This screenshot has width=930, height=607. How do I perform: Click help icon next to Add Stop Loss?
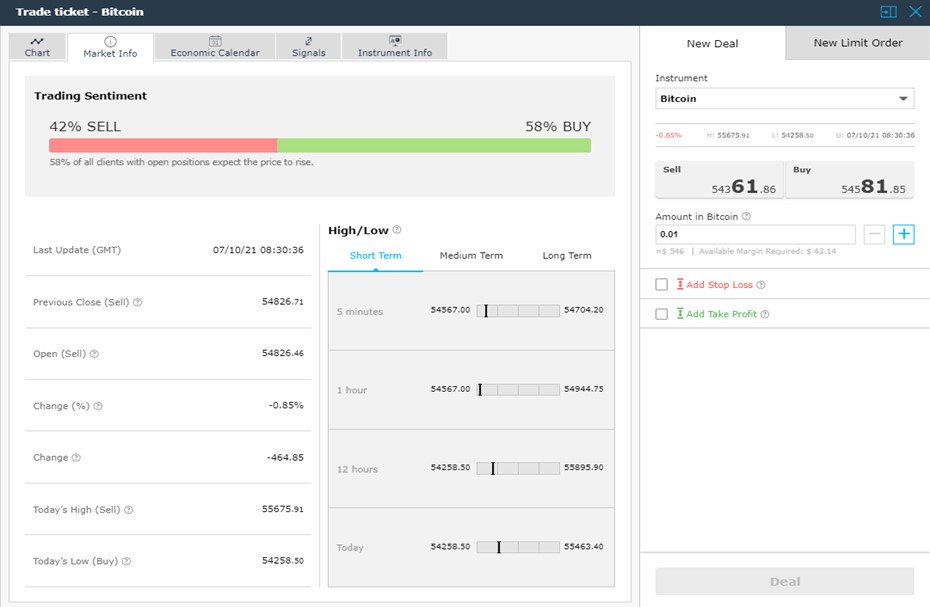pos(761,285)
